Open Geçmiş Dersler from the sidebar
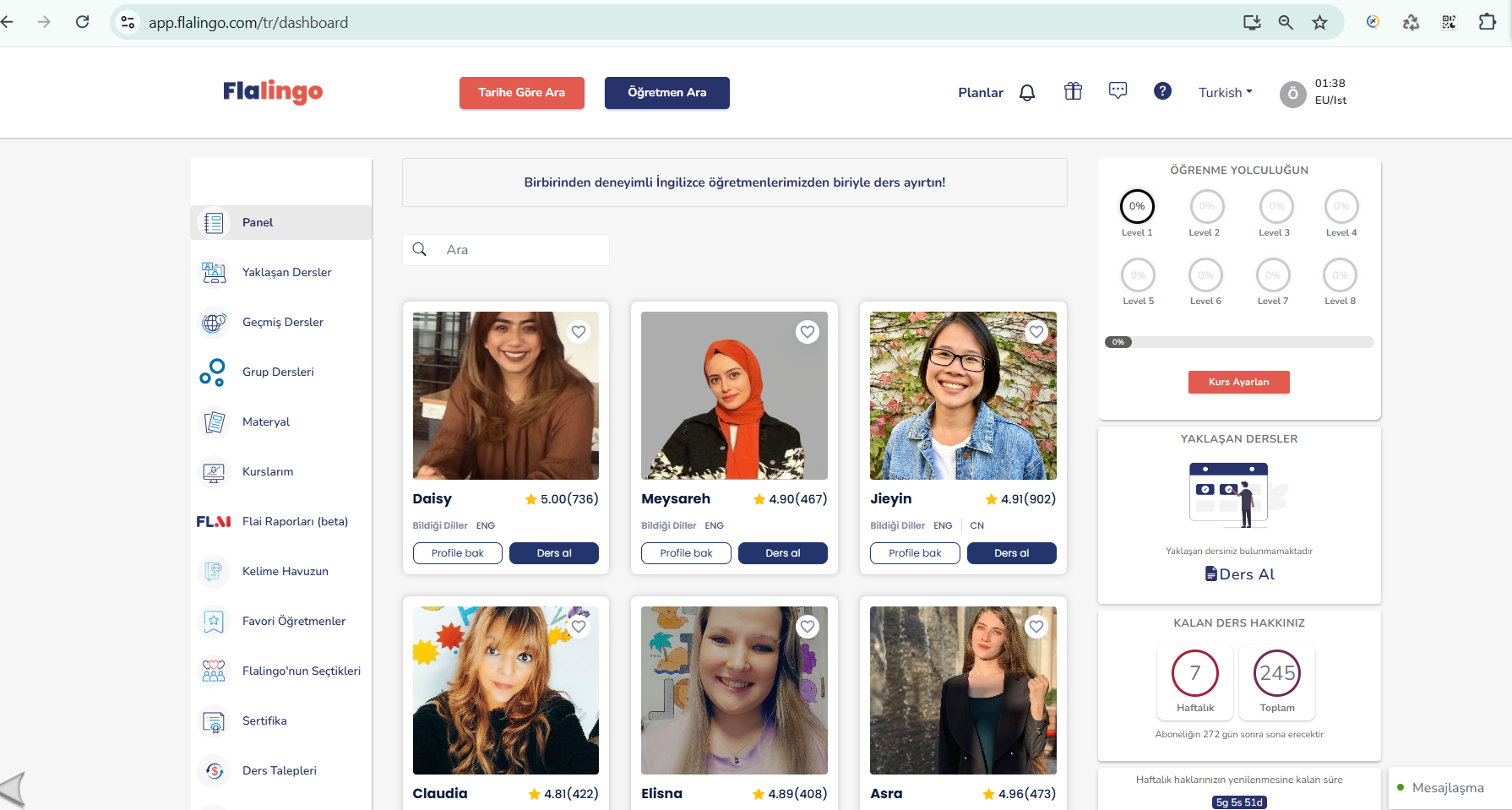This screenshot has width=1512, height=810. click(x=281, y=322)
